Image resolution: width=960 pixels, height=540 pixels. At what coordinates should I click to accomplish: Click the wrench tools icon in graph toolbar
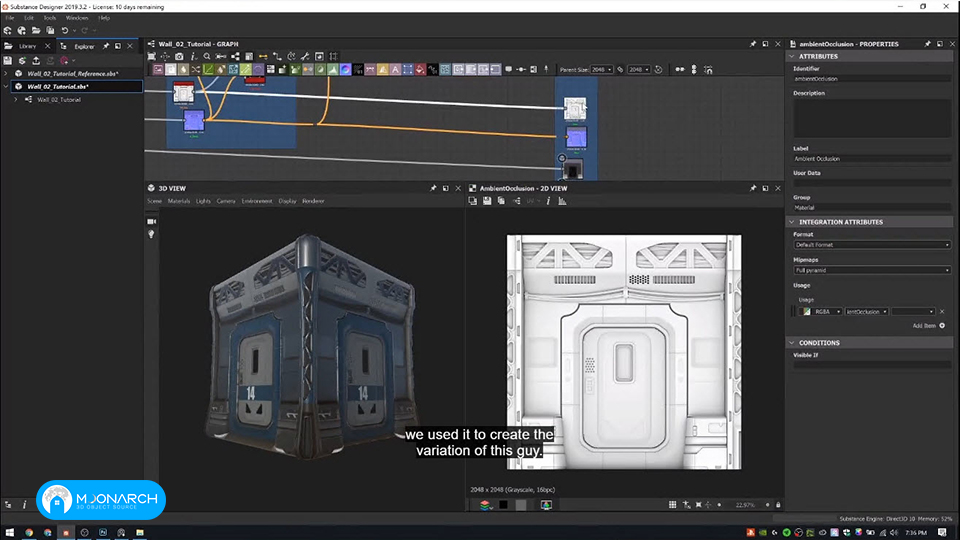tap(305, 56)
